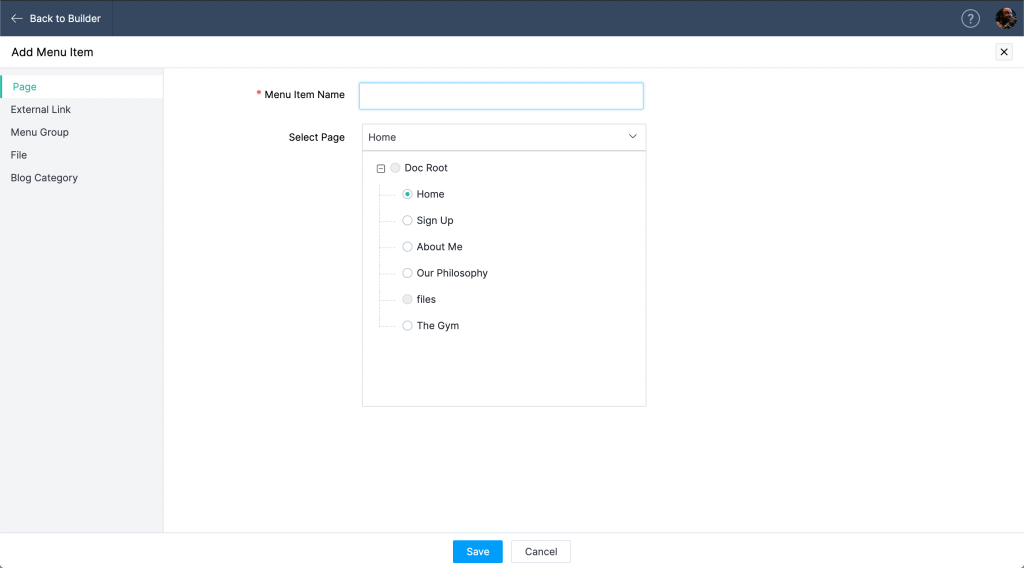1024x568 pixels.
Task: Collapse the Doc Root tree node
Action: 381,169
